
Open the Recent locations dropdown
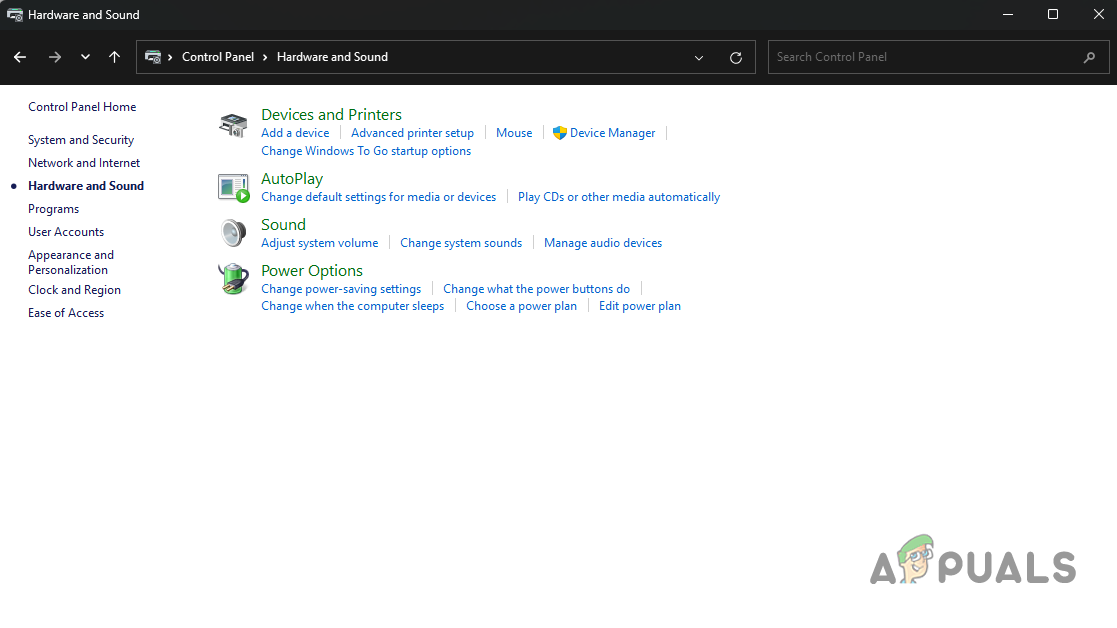coord(85,57)
